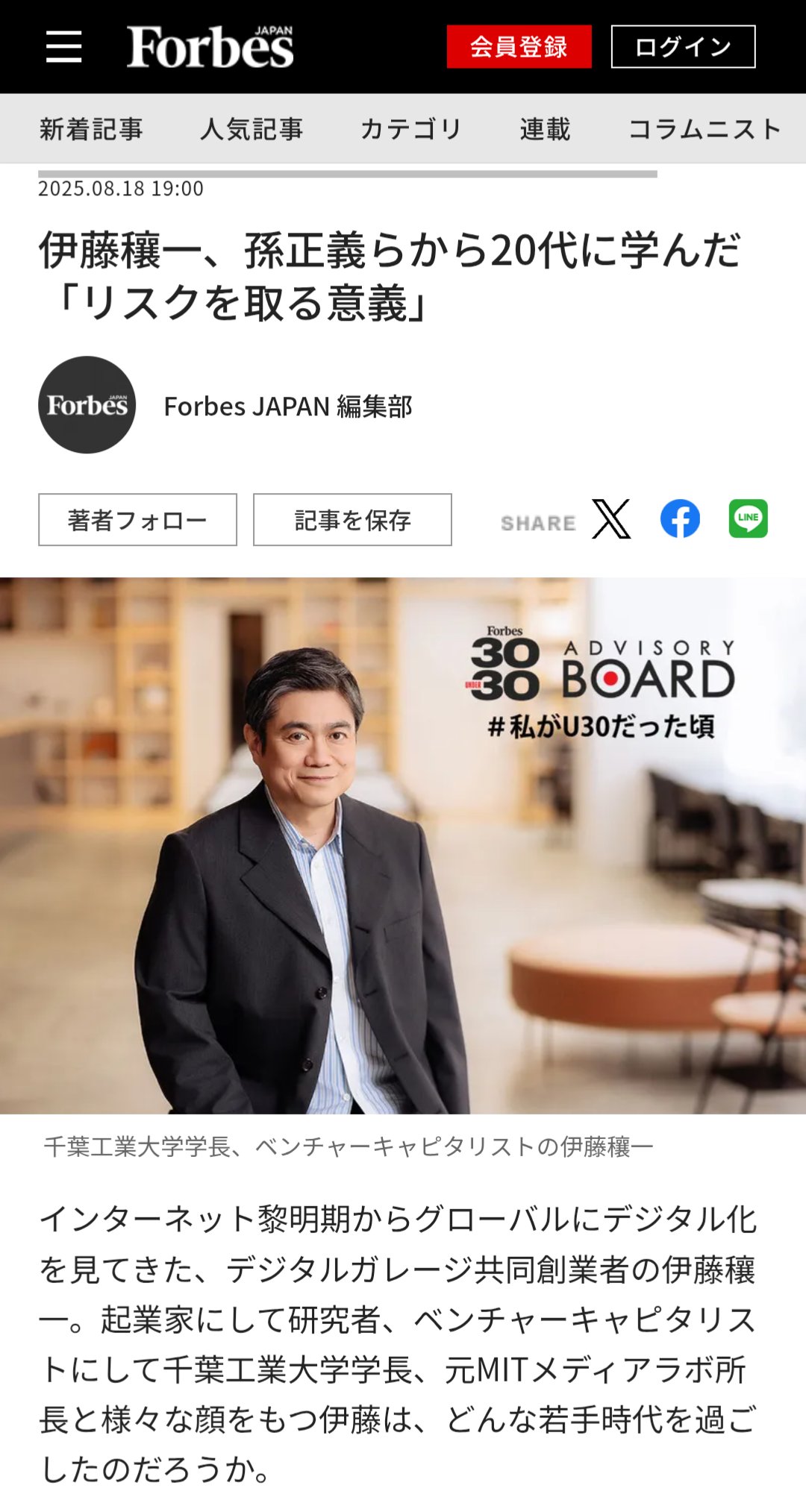
Task: Click the gray reading progress bar
Action: 348,174
